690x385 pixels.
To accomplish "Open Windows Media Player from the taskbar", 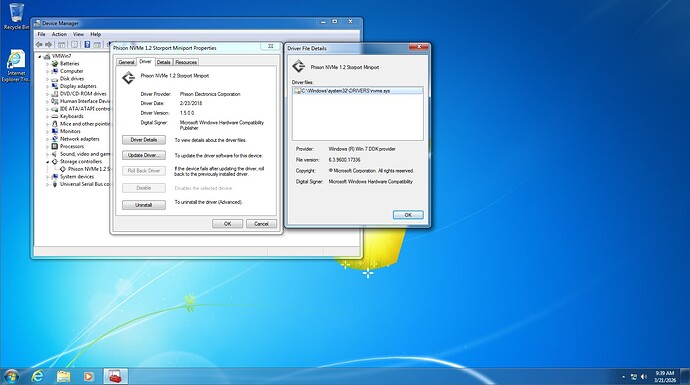I will pyautogui.click(x=88, y=376).
